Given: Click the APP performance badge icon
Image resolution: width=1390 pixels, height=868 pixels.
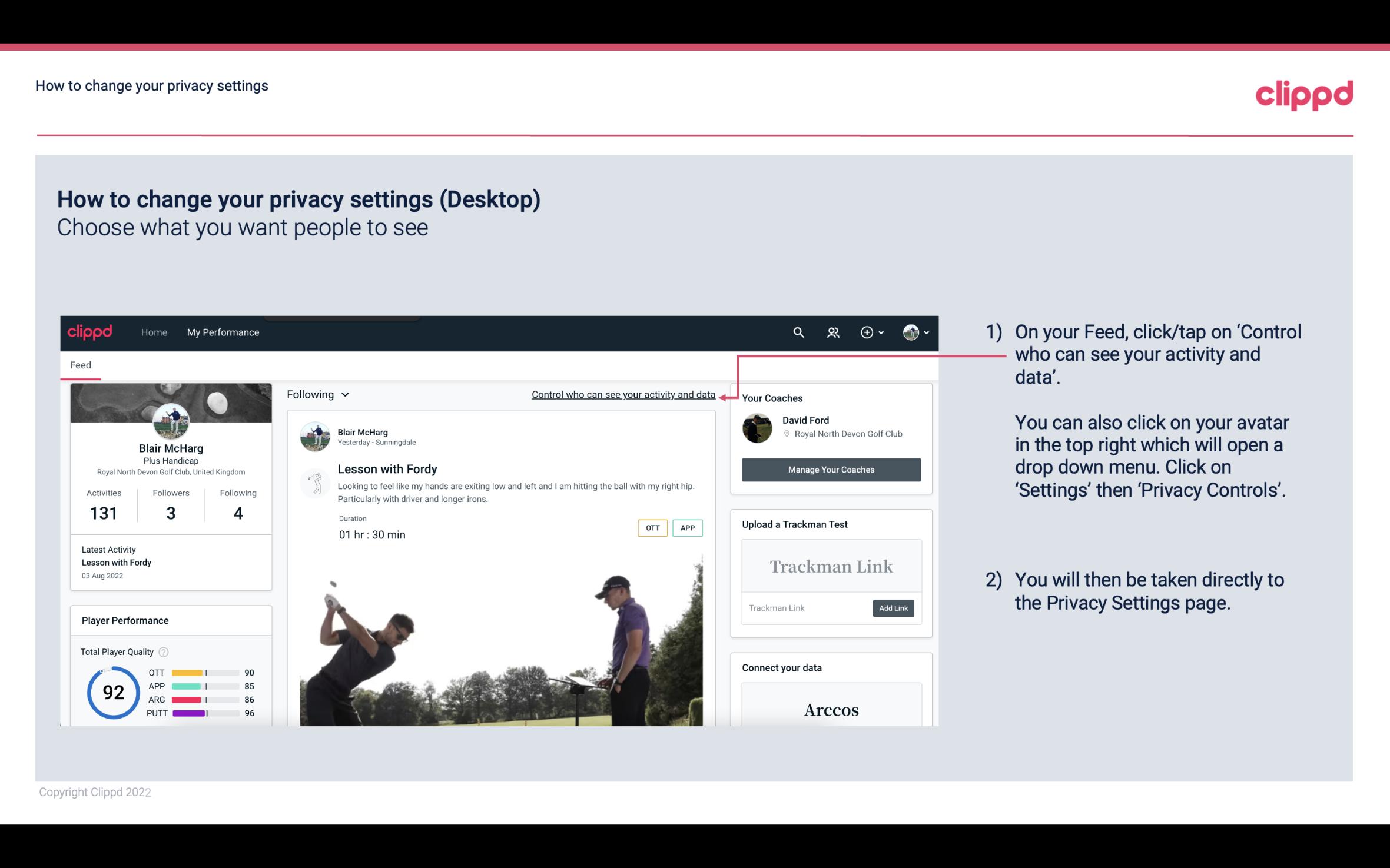Looking at the screenshot, I should click(688, 528).
